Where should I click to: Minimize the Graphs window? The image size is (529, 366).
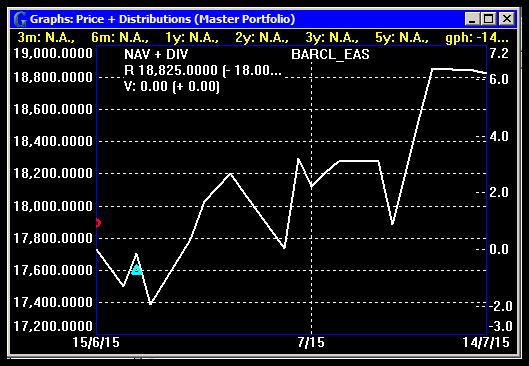point(472,19)
